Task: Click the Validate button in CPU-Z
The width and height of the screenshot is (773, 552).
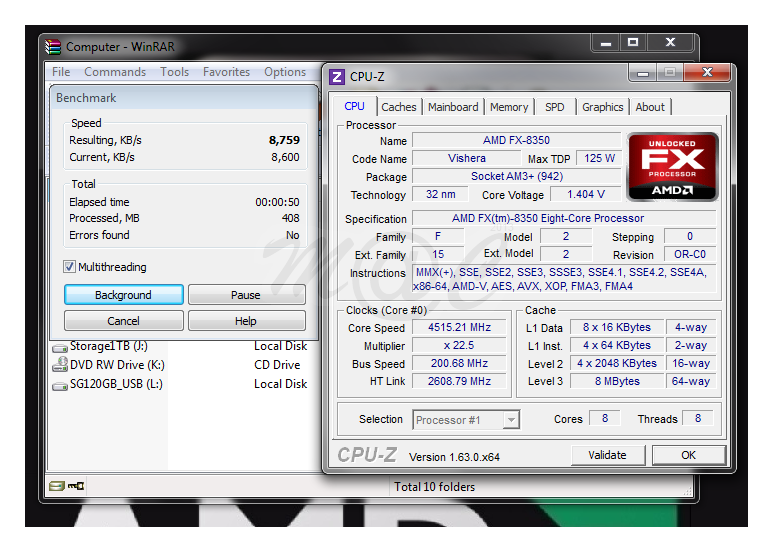Action: pos(608,455)
